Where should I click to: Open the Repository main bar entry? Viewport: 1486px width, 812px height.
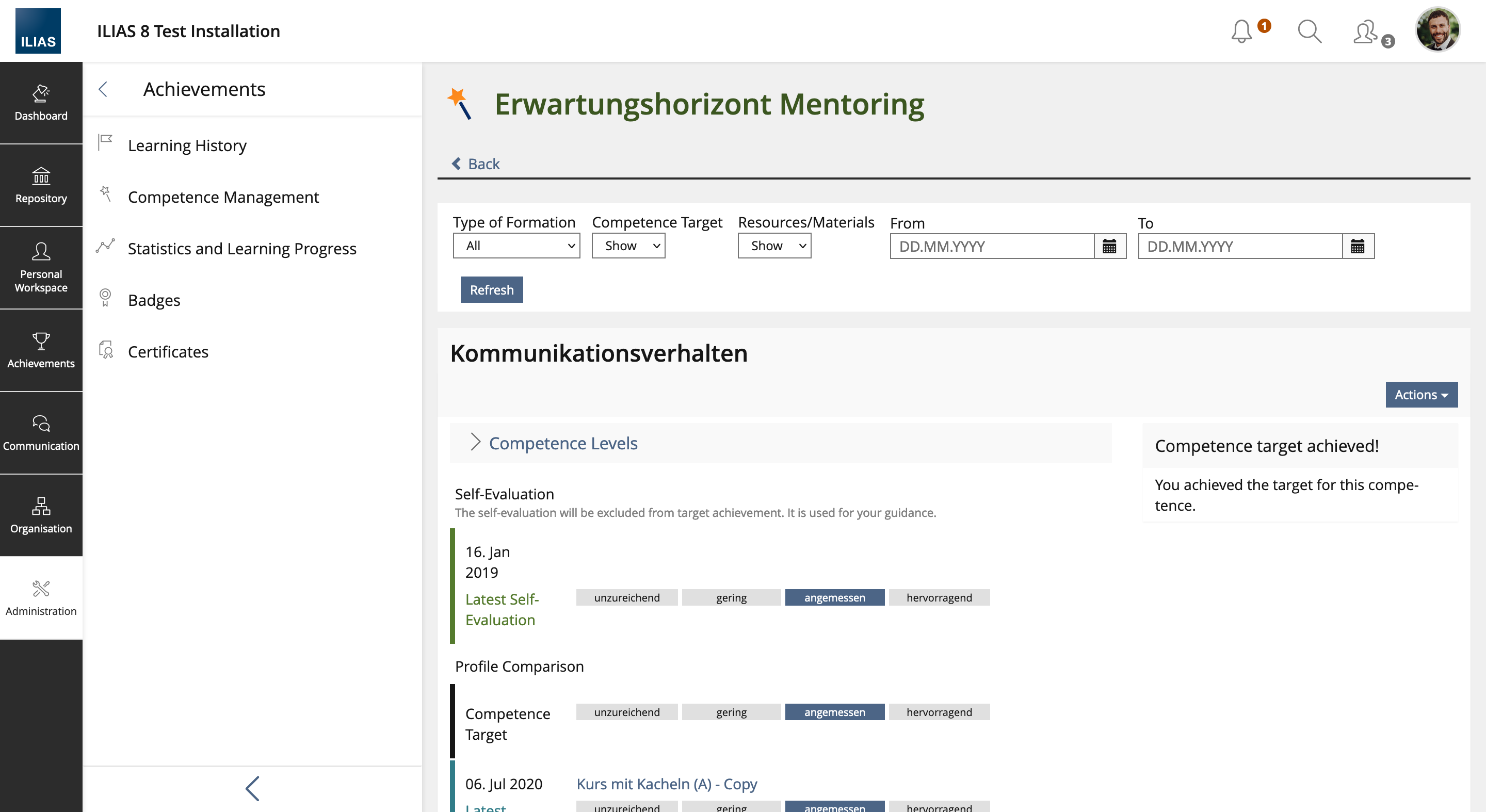click(x=41, y=185)
